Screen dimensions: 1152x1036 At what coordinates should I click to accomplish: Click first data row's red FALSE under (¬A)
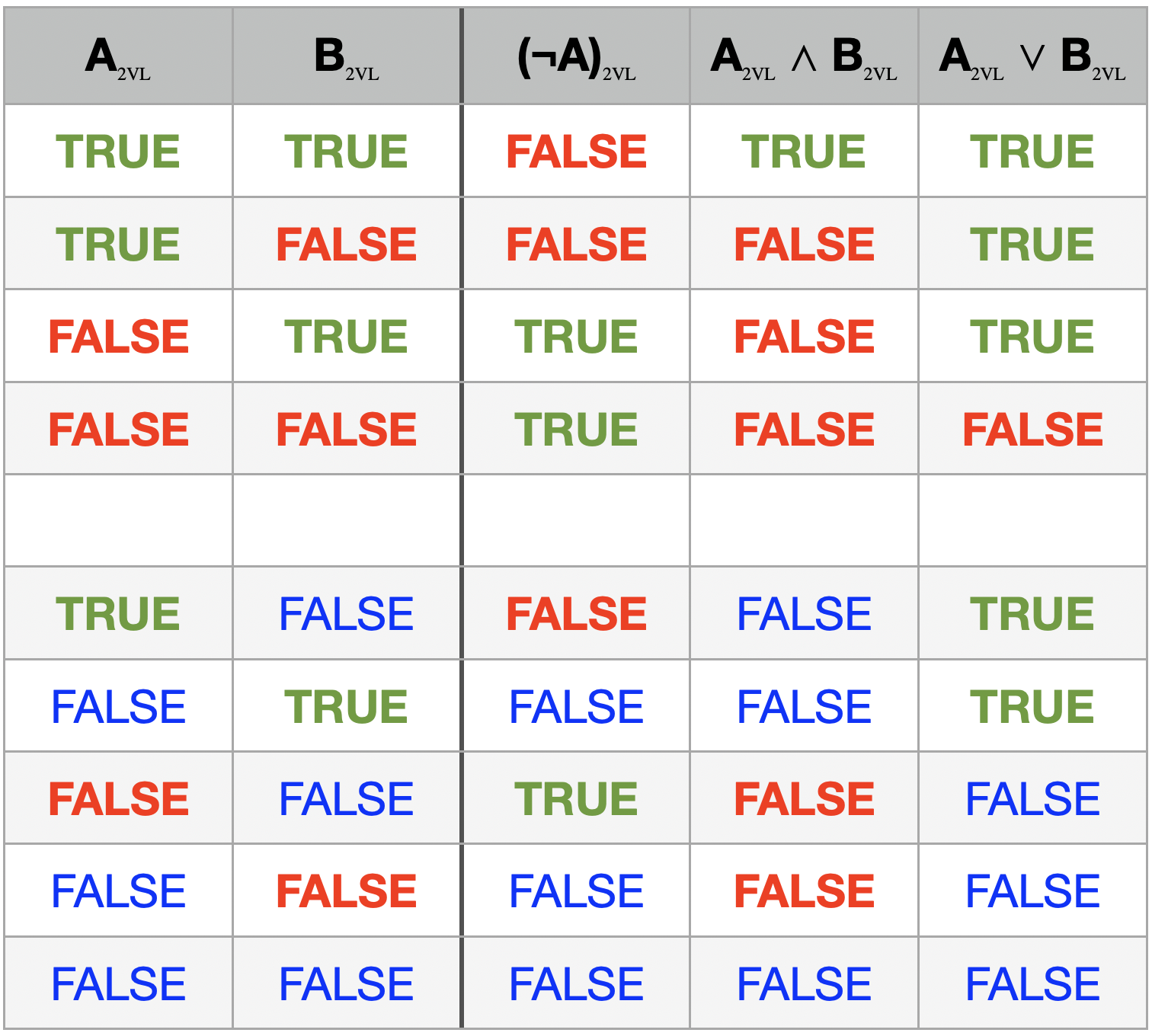coord(576,152)
